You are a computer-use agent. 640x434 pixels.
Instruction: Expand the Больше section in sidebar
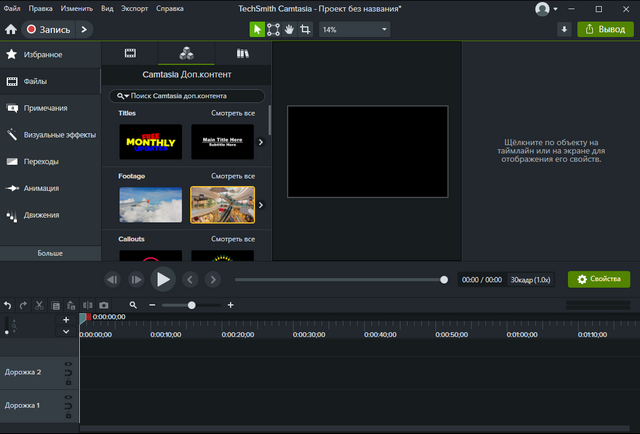pyautogui.click(x=50, y=254)
